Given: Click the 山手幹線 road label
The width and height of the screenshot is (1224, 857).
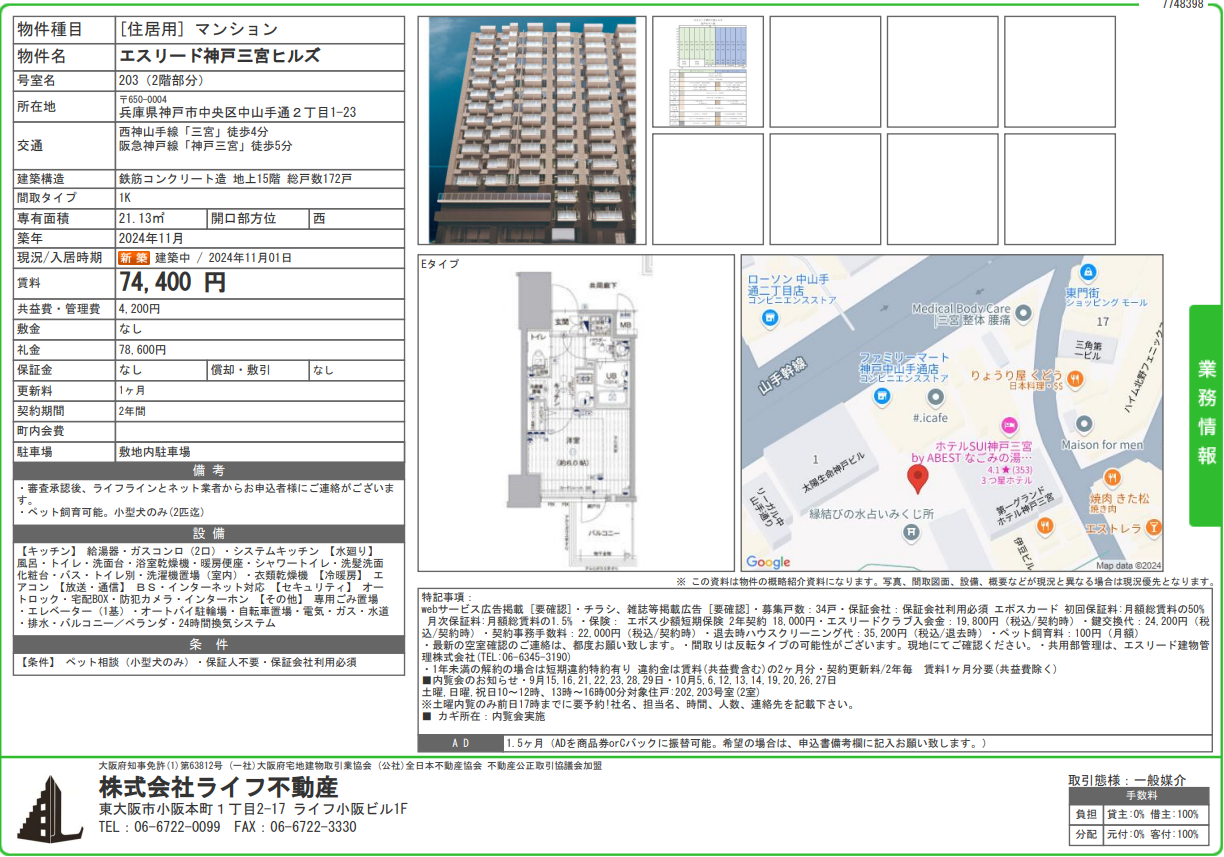Looking at the screenshot, I should click(782, 376).
